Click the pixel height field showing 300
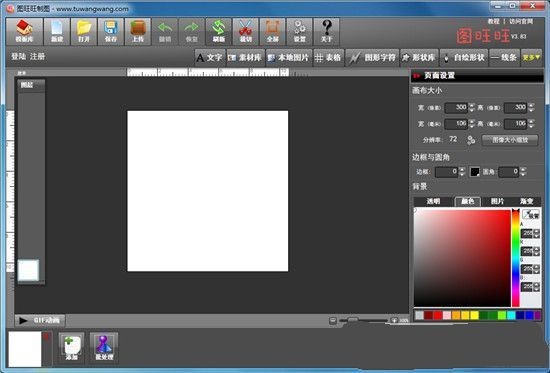Screen dimensions: 550x373 click(x=516, y=107)
